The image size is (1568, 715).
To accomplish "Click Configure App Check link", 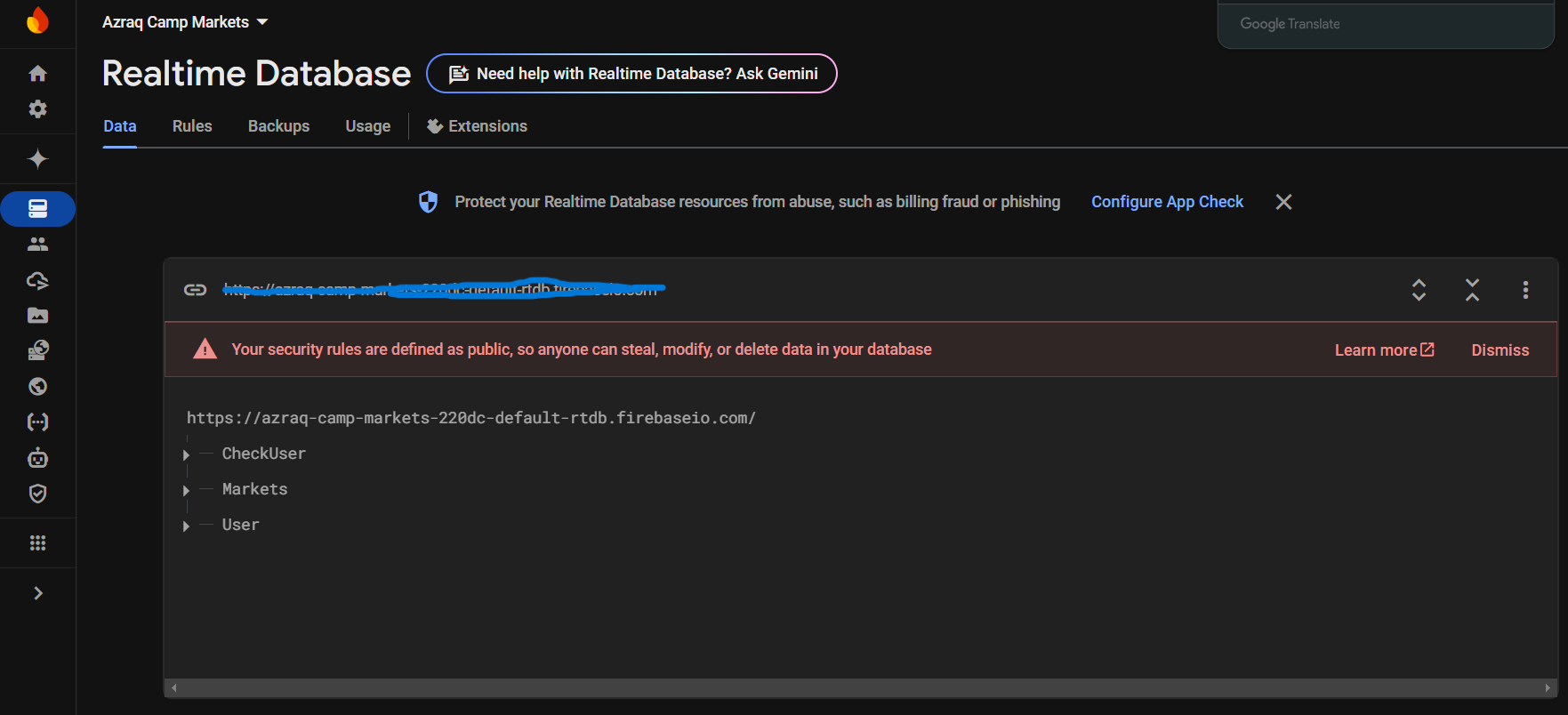I will pyautogui.click(x=1167, y=202).
